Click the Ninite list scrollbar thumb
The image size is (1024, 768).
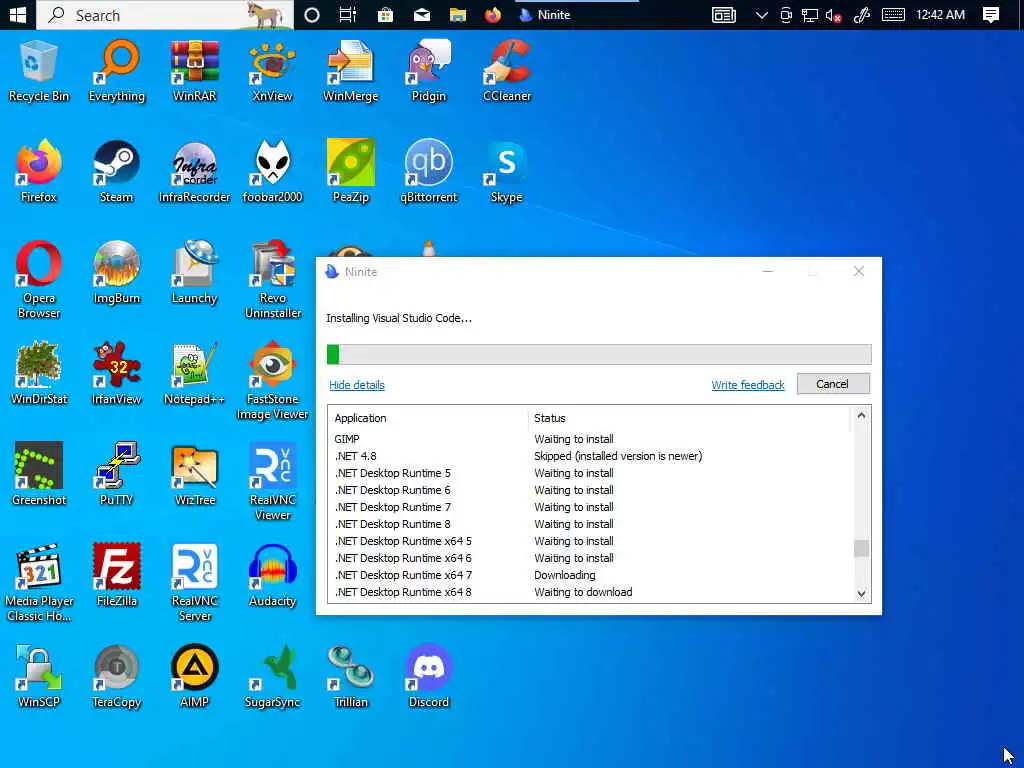click(861, 549)
